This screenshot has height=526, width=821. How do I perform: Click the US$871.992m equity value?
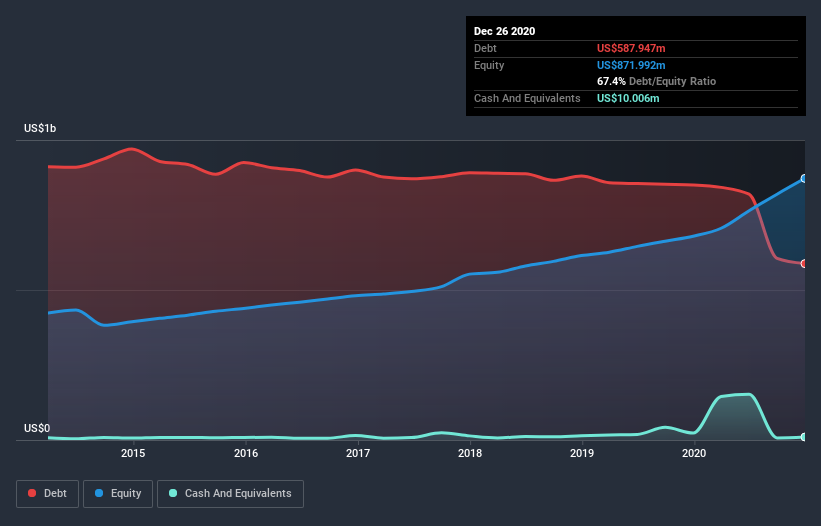click(631, 65)
